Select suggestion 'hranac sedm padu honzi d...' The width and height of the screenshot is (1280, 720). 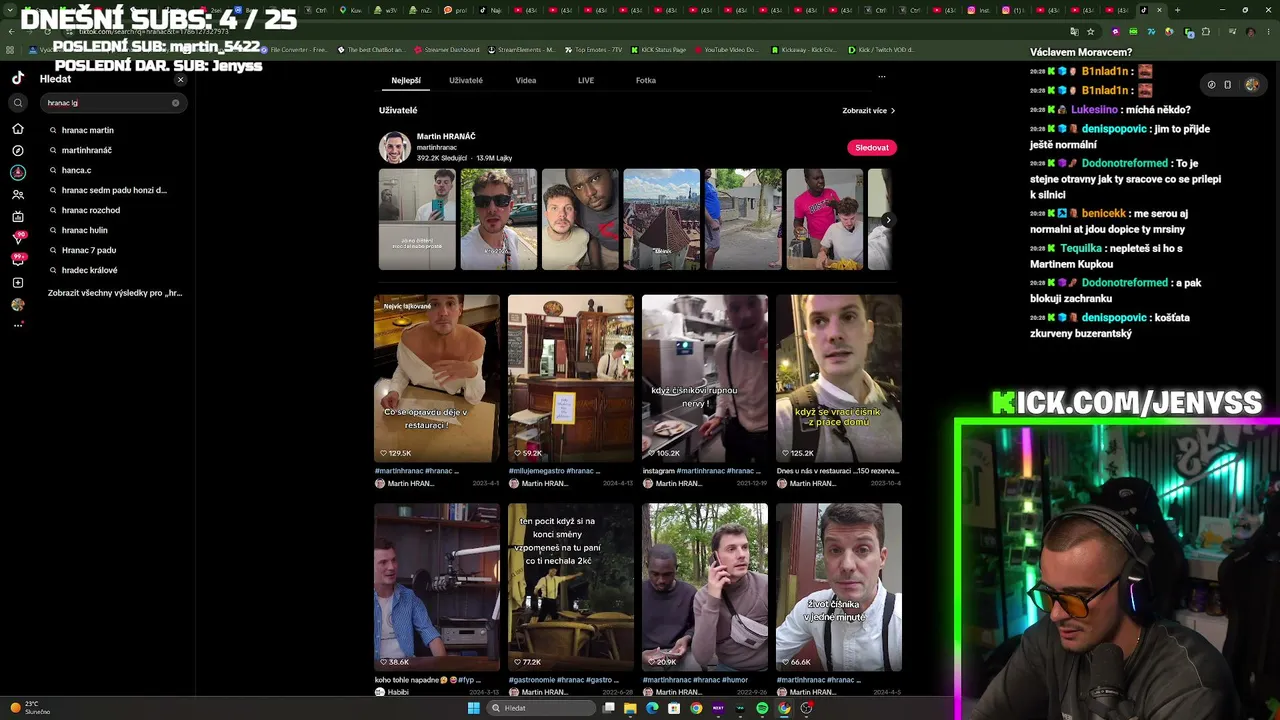[114, 190]
